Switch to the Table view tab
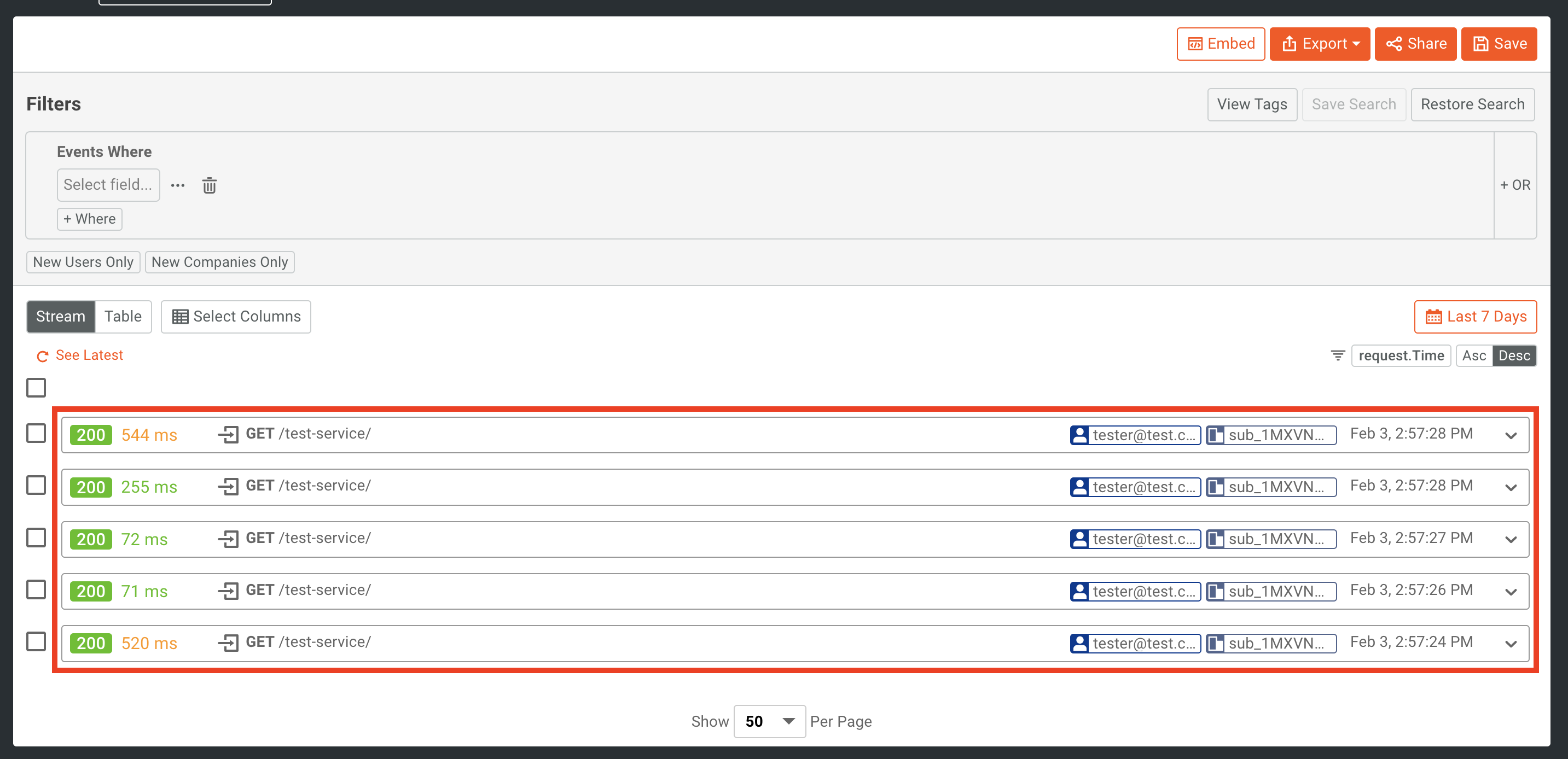 pyautogui.click(x=123, y=316)
